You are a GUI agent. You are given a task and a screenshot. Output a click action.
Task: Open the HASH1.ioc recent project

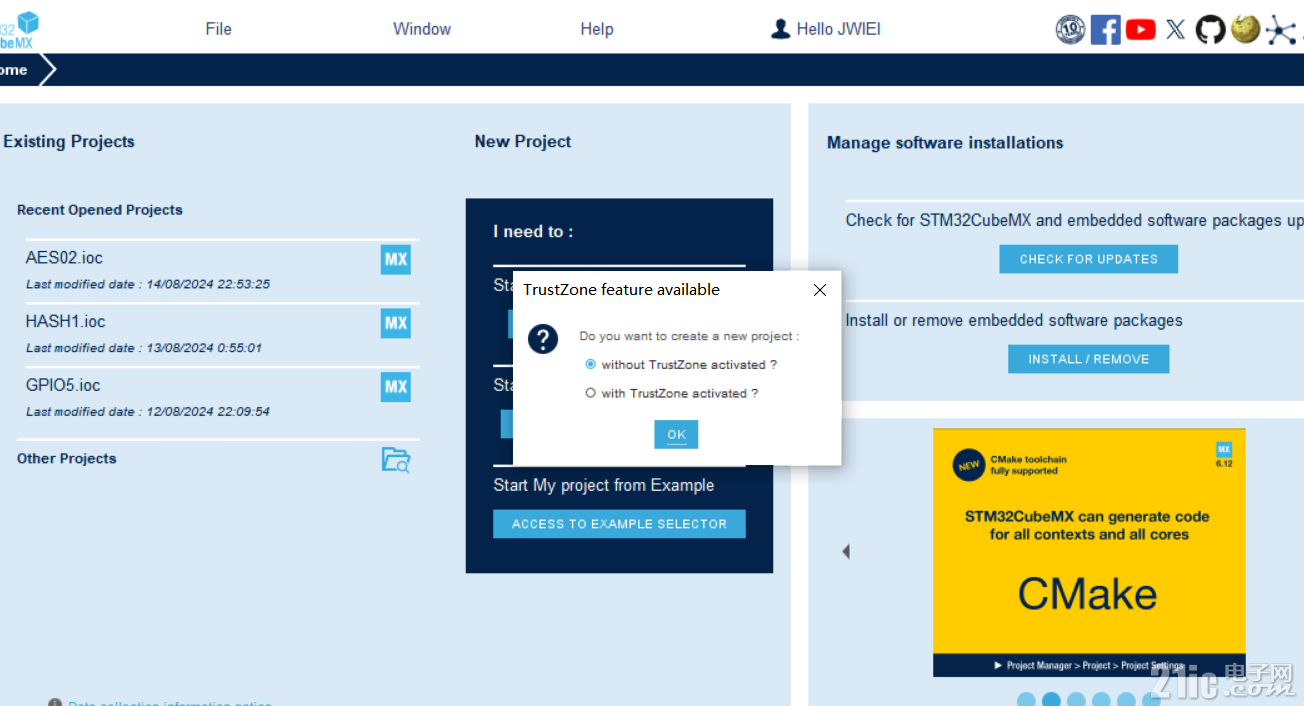pos(65,322)
